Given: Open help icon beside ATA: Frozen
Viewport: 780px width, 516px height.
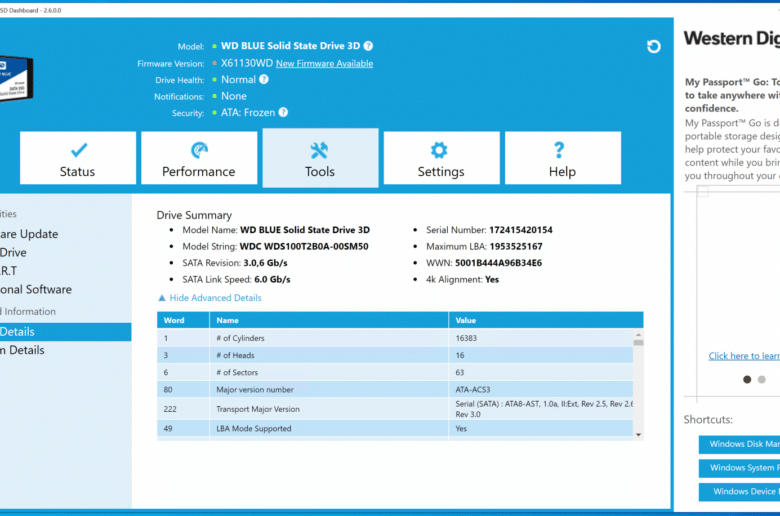Looking at the screenshot, I should coord(283,112).
